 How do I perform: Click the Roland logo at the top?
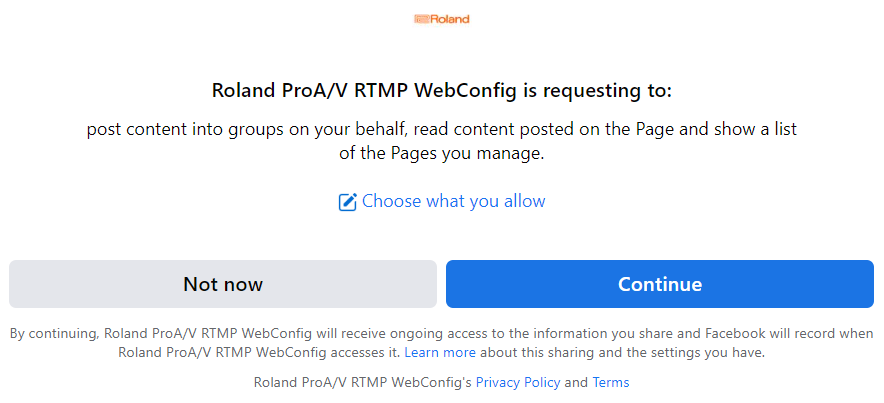coord(441,19)
